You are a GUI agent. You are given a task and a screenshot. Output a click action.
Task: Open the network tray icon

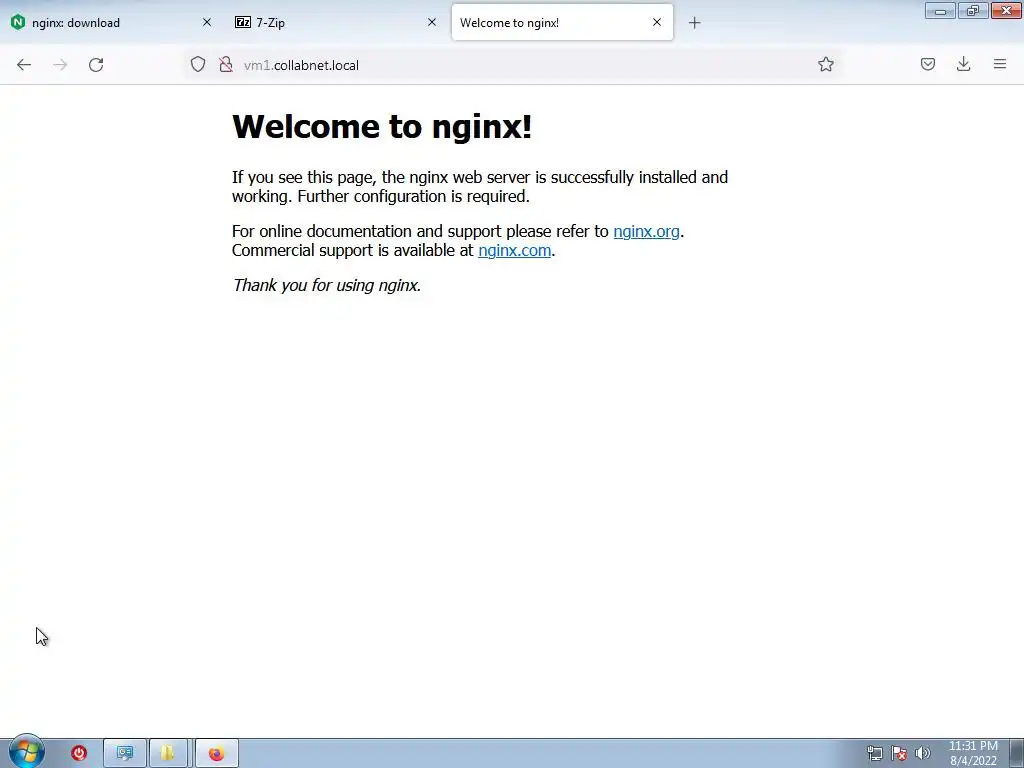click(874, 753)
